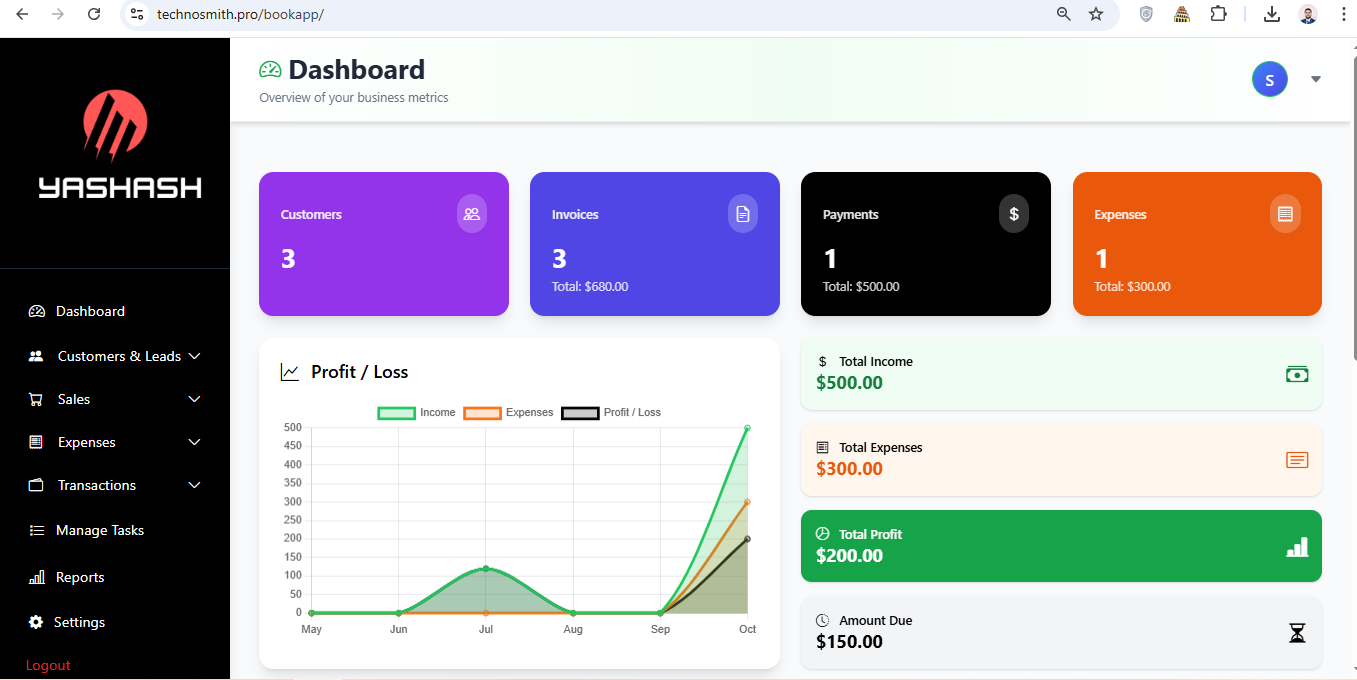Expand the Customers & Leads submenu
The height and width of the screenshot is (680, 1357).
[118, 356]
